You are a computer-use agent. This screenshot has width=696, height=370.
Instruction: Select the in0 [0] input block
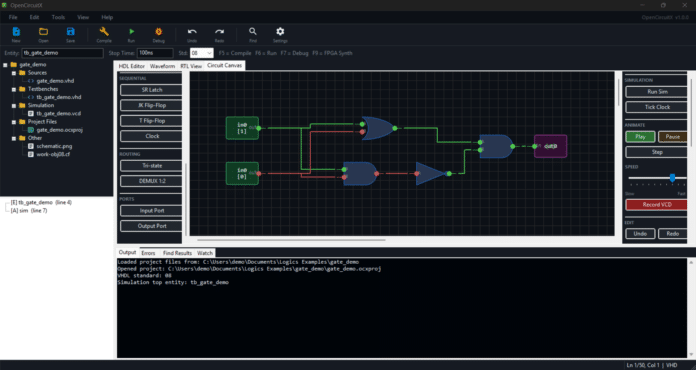[242, 173]
